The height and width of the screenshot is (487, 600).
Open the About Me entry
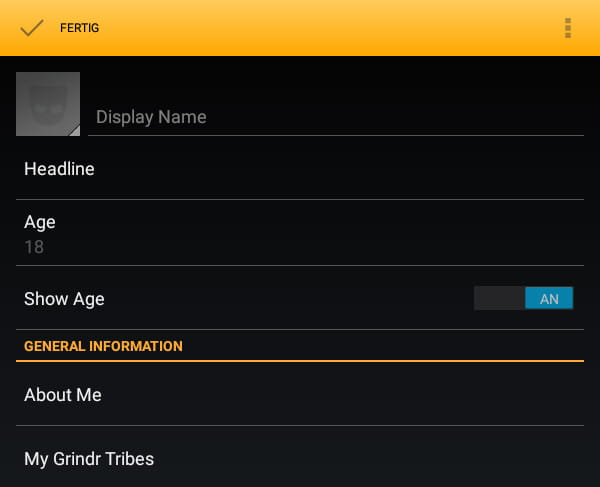(300, 394)
